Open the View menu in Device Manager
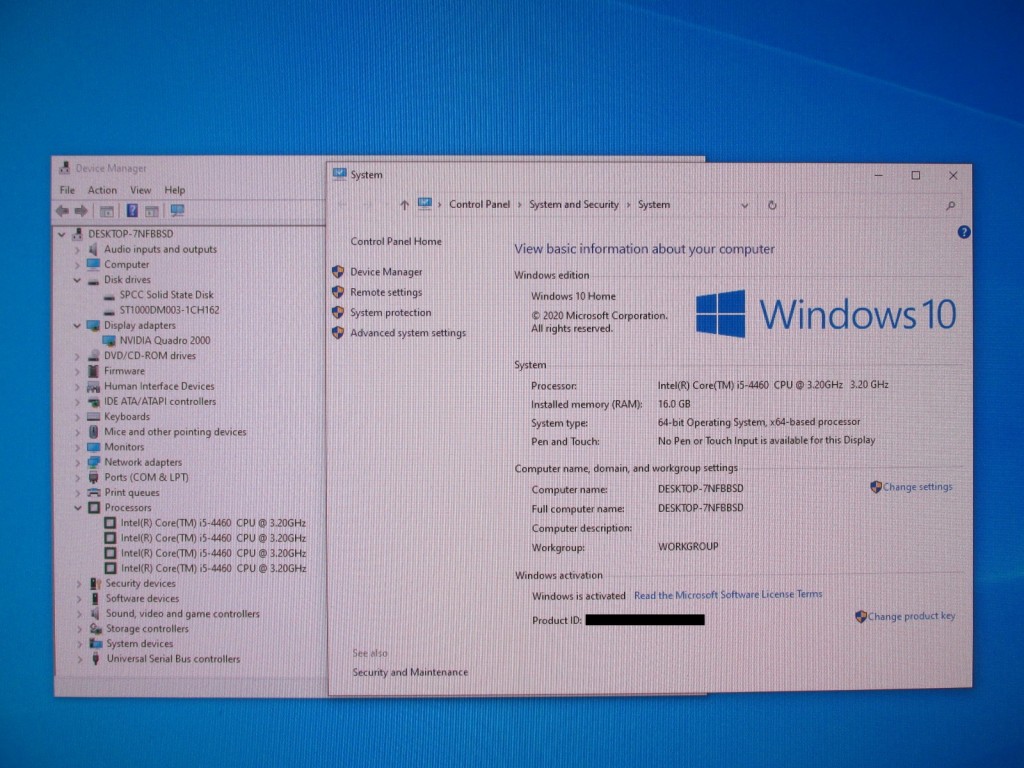1024x768 pixels. tap(140, 190)
